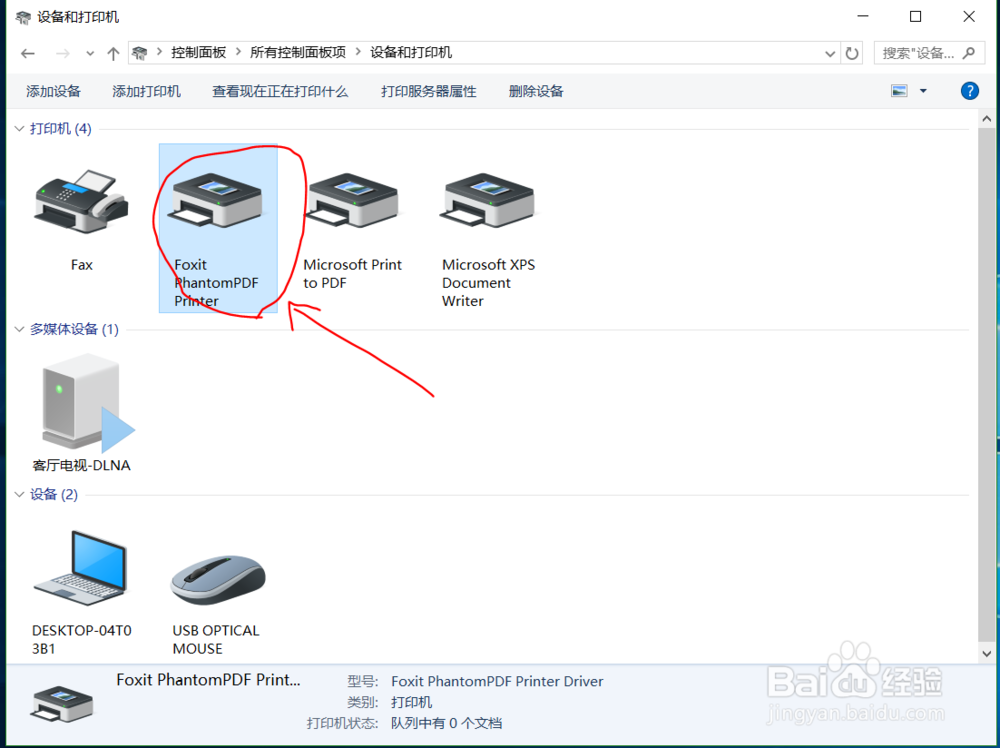Viewport: 1000px width, 748px height.
Task: Collapse the 设备 (2) group
Action: (x=19, y=494)
